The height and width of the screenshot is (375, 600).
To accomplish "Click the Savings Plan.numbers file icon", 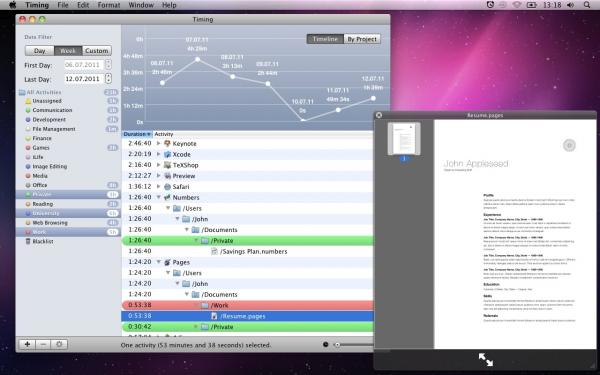I will tap(214, 251).
